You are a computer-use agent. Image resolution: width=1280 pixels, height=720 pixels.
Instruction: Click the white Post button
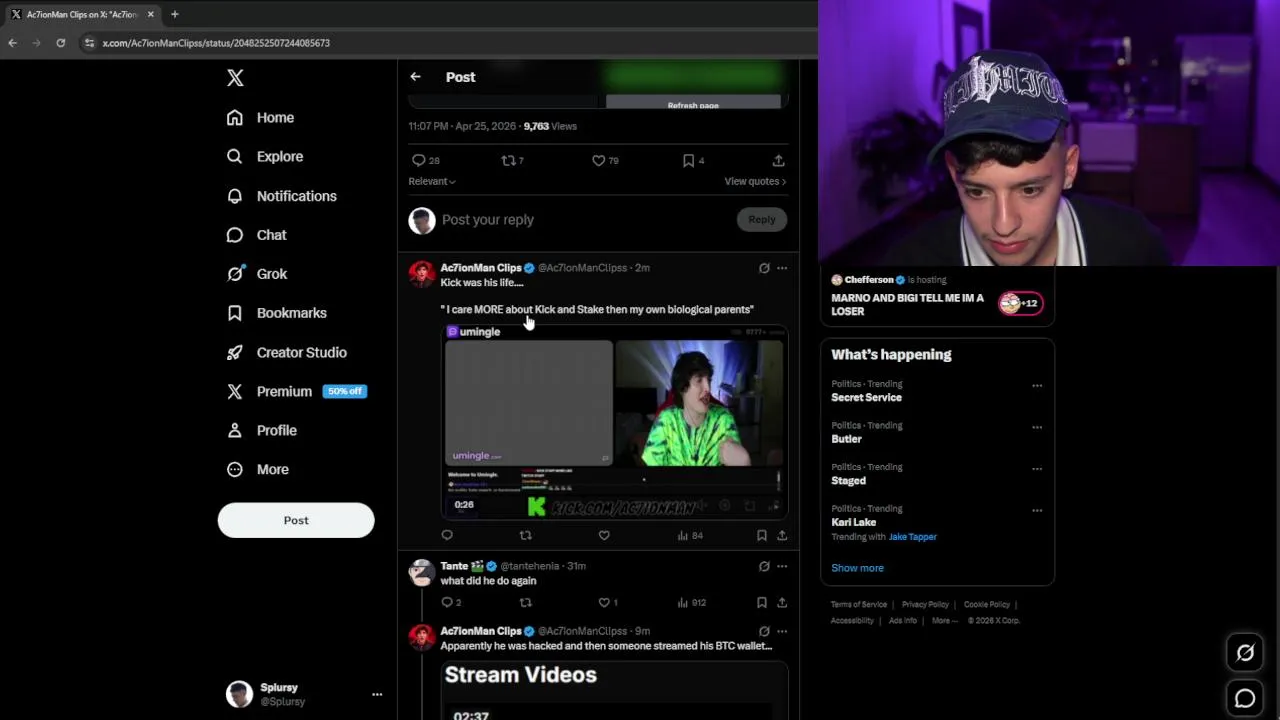click(296, 520)
